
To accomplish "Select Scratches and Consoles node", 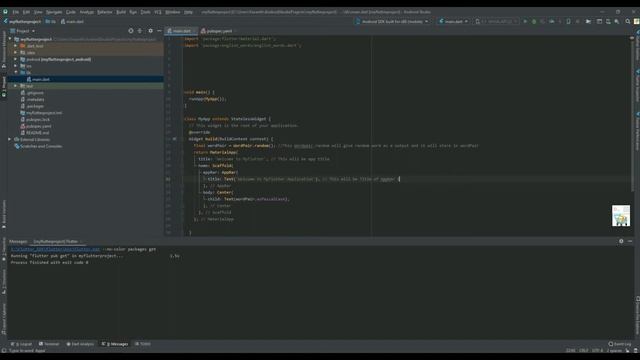I will [x=41, y=146].
